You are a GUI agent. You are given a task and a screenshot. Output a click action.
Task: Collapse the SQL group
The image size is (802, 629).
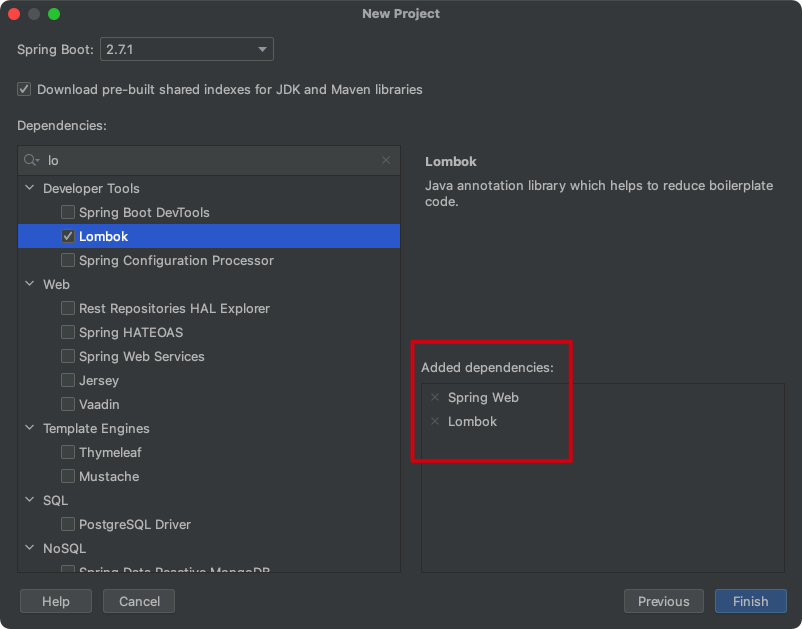coord(30,500)
